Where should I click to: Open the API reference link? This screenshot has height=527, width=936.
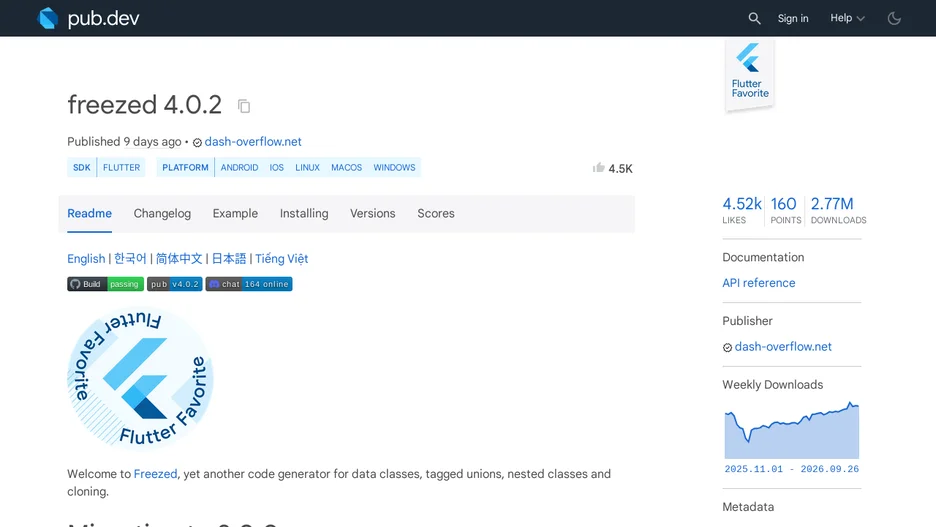pos(759,283)
